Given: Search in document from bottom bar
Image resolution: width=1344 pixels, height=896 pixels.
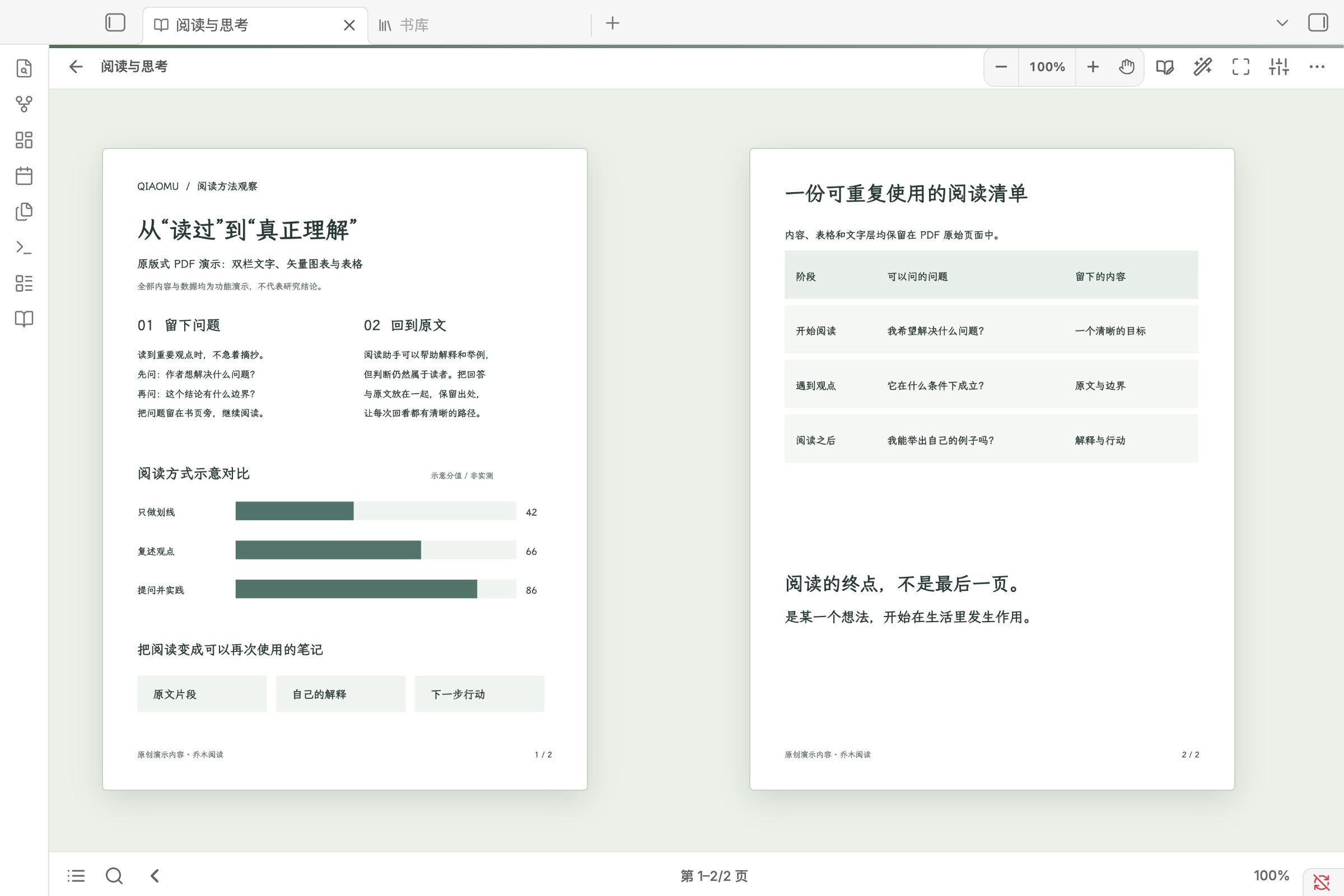Looking at the screenshot, I should click(x=114, y=875).
